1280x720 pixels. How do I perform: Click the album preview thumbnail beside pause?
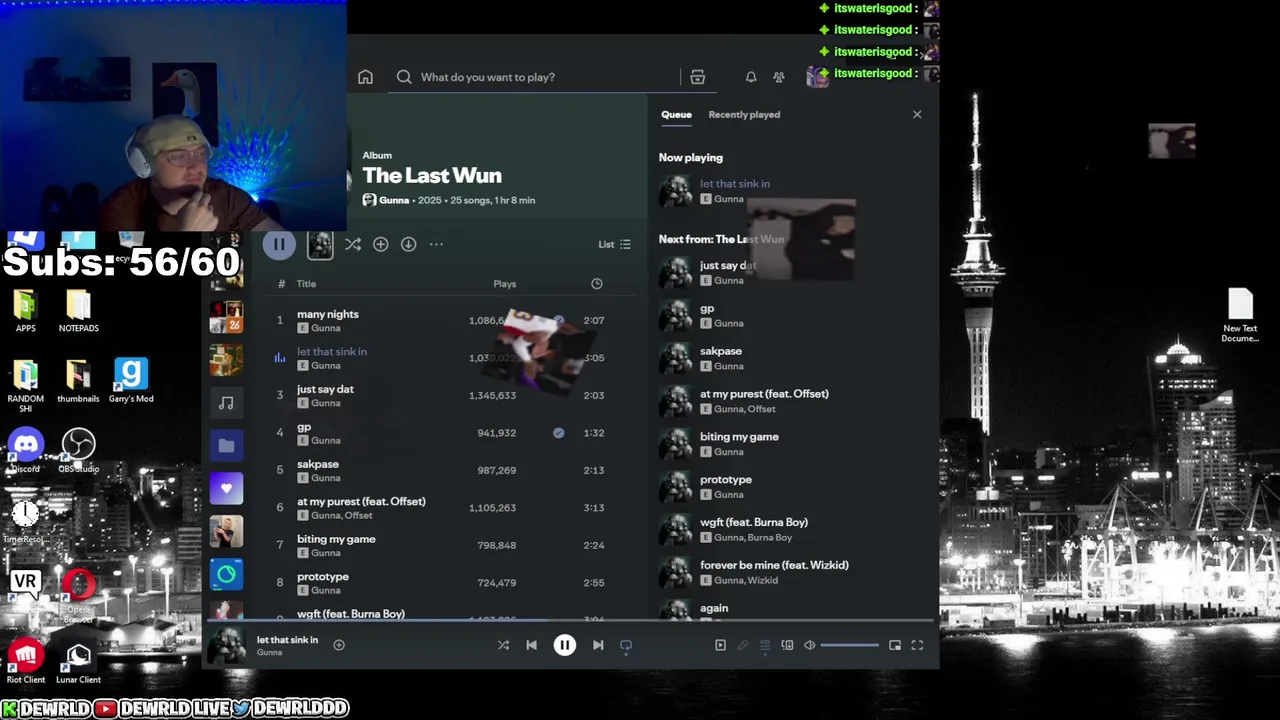click(320, 244)
